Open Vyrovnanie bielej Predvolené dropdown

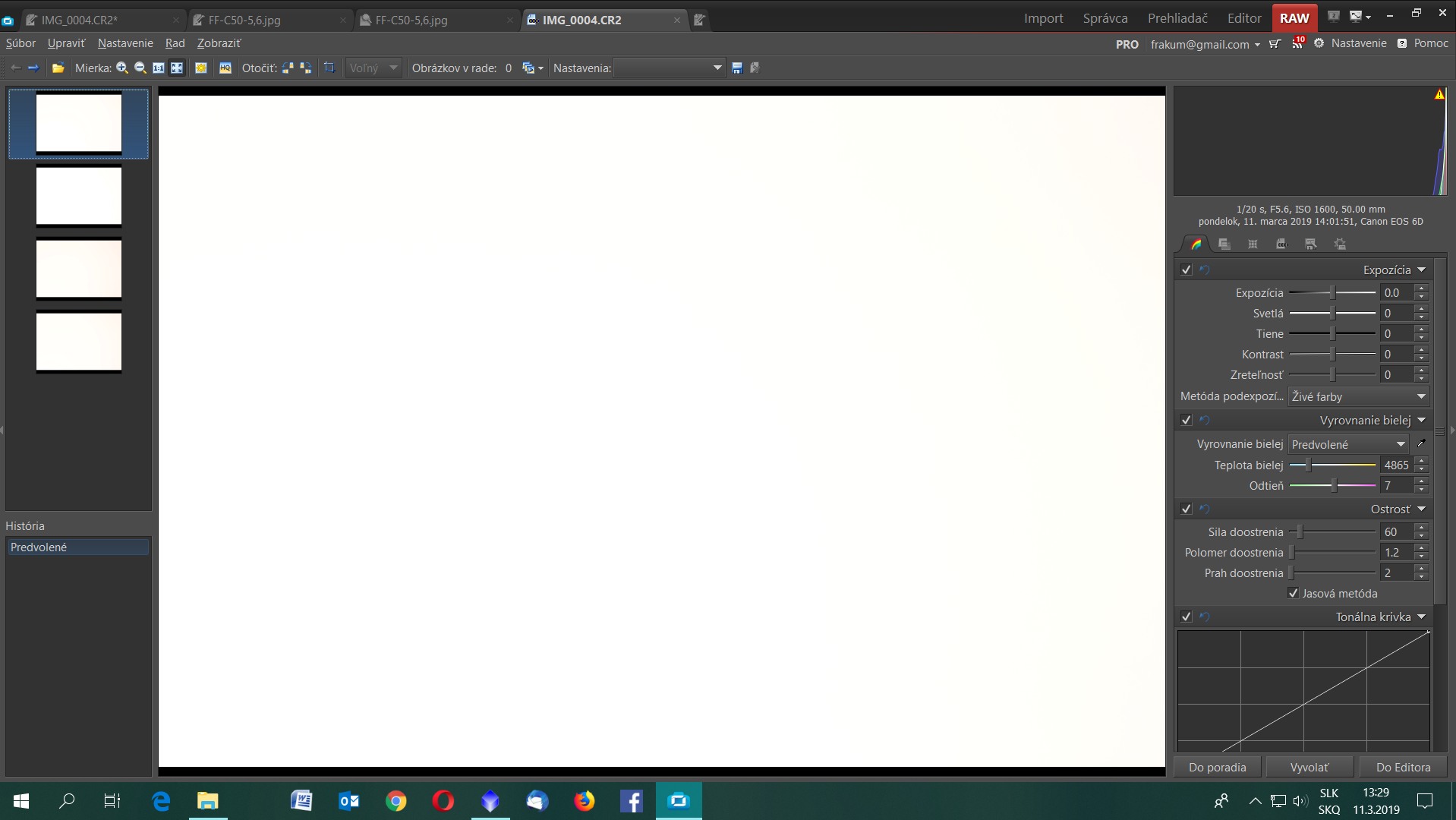pos(1347,444)
